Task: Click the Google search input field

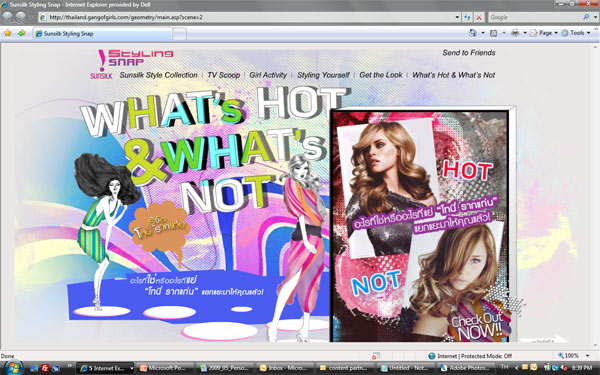Action: 535,17
